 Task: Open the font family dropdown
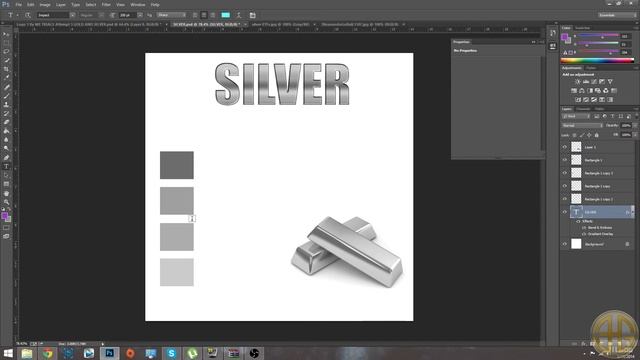click(x=72, y=15)
